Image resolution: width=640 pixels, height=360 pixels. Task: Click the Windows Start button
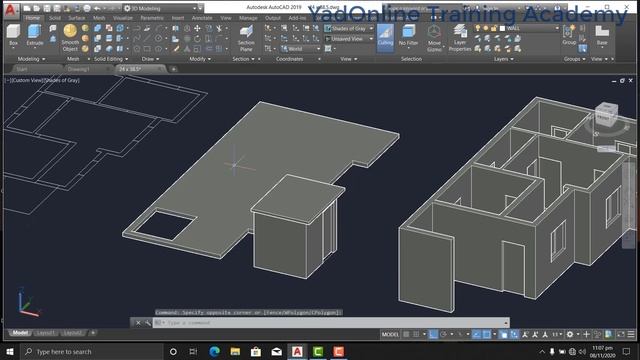(10, 351)
